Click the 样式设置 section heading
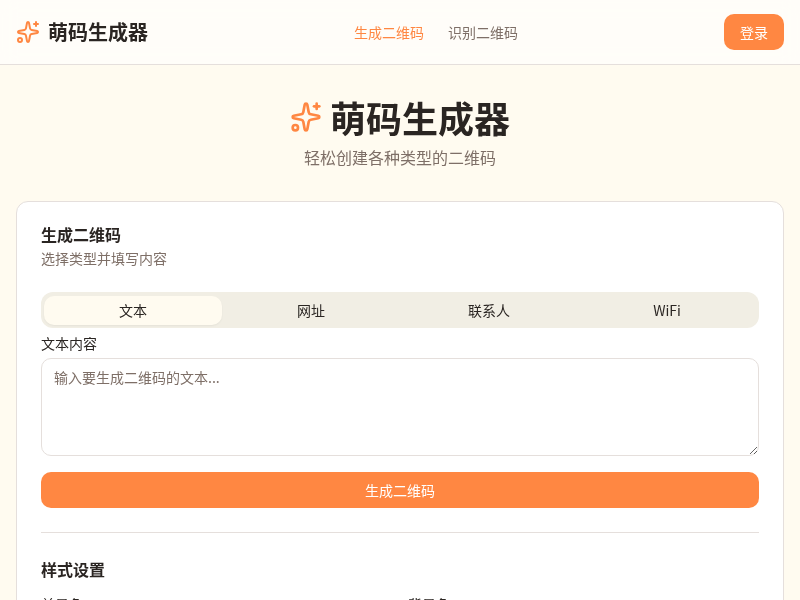Viewport: 800px width, 600px height. coord(73,570)
